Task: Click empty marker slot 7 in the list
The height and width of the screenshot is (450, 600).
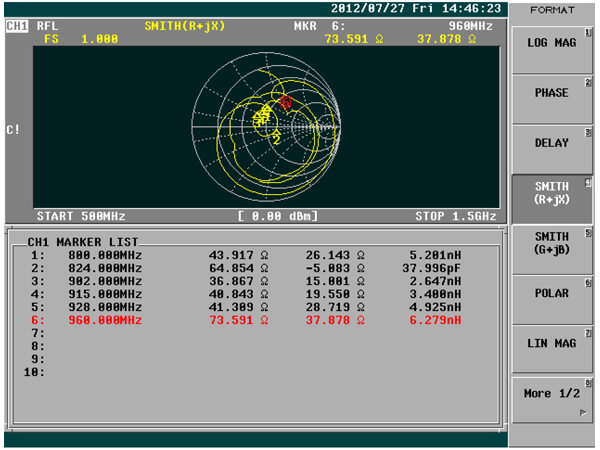Action: [38, 333]
